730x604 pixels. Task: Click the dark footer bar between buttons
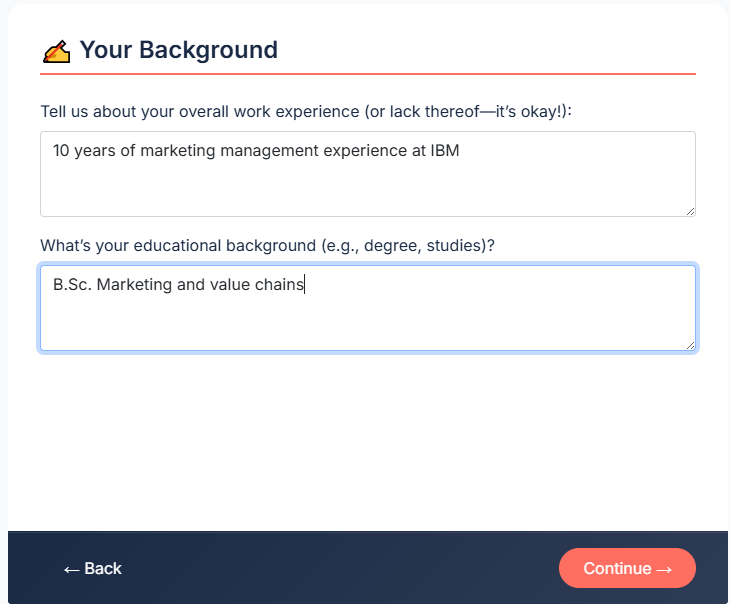[340, 568]
